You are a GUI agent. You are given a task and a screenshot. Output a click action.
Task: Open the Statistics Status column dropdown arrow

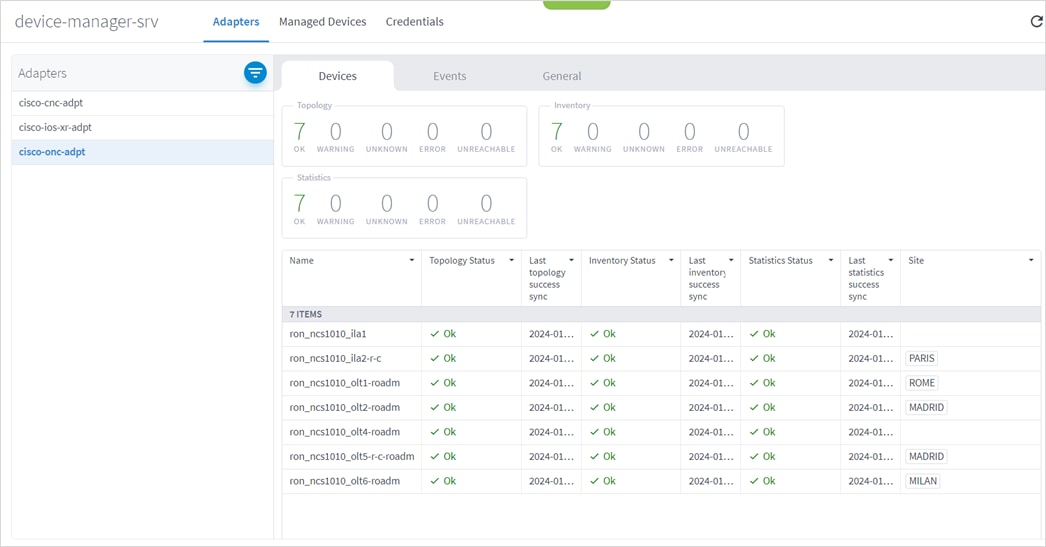(831, 261)
